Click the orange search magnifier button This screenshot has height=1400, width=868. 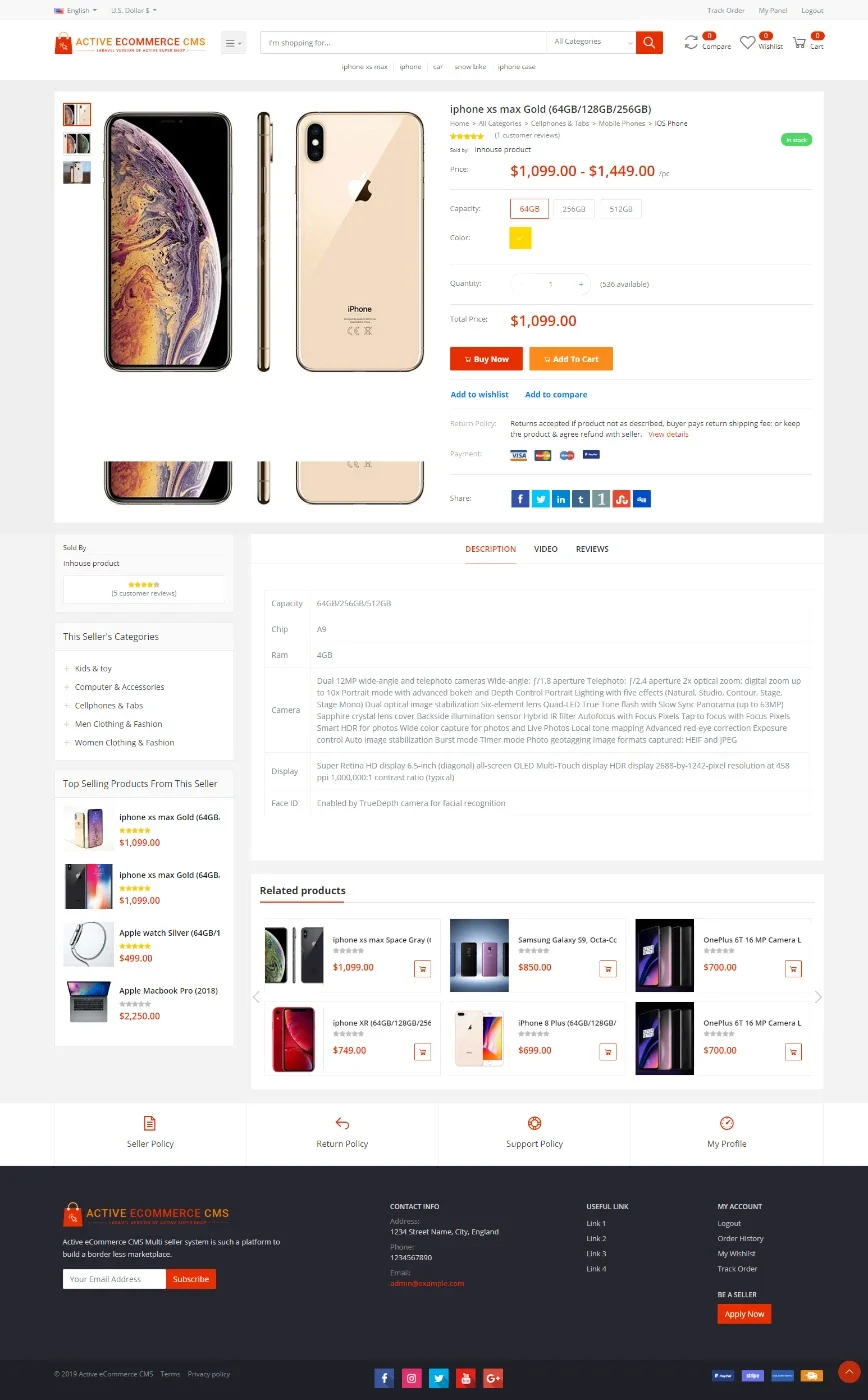pyautogui.click(x=649, y=42)
